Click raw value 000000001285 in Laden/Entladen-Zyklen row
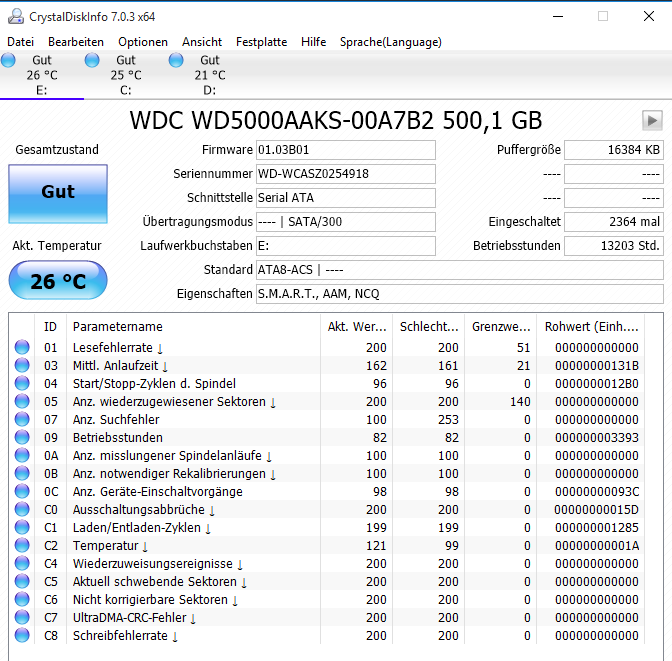Viewport: 672px width, 661px height. click(x=597, y=528)
